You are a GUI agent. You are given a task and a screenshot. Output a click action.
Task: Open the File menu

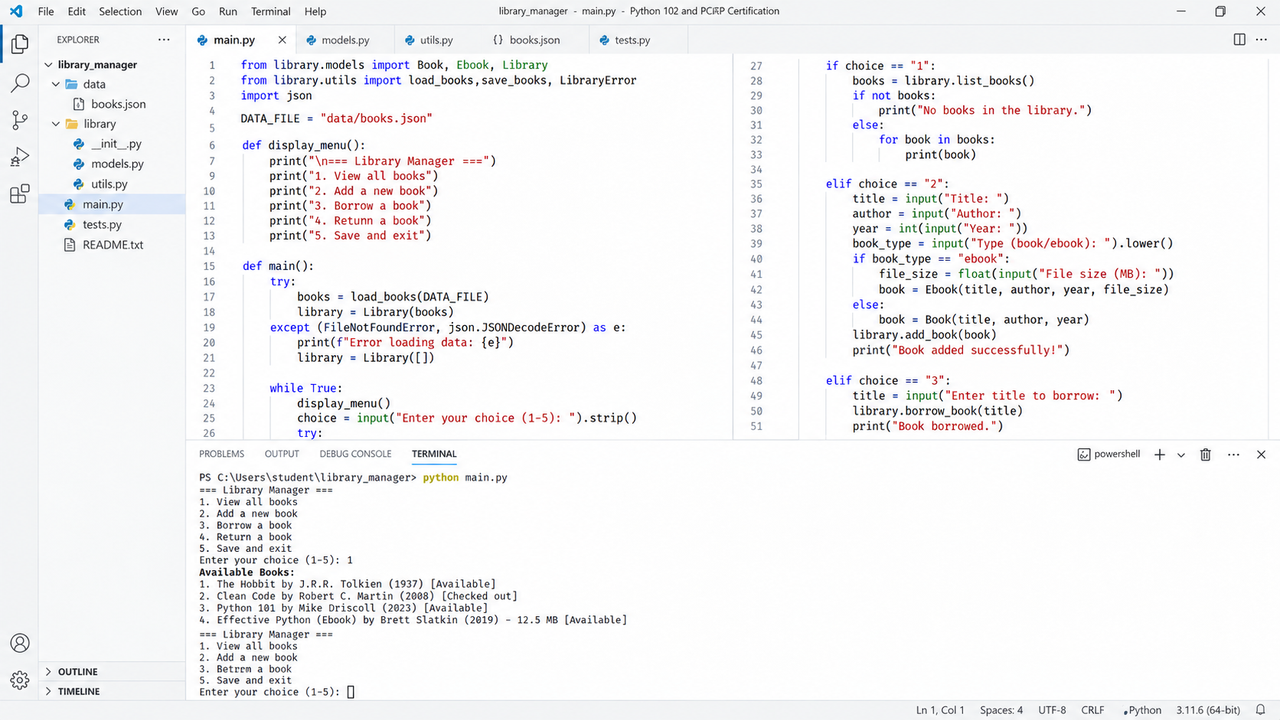pos(46,11)
